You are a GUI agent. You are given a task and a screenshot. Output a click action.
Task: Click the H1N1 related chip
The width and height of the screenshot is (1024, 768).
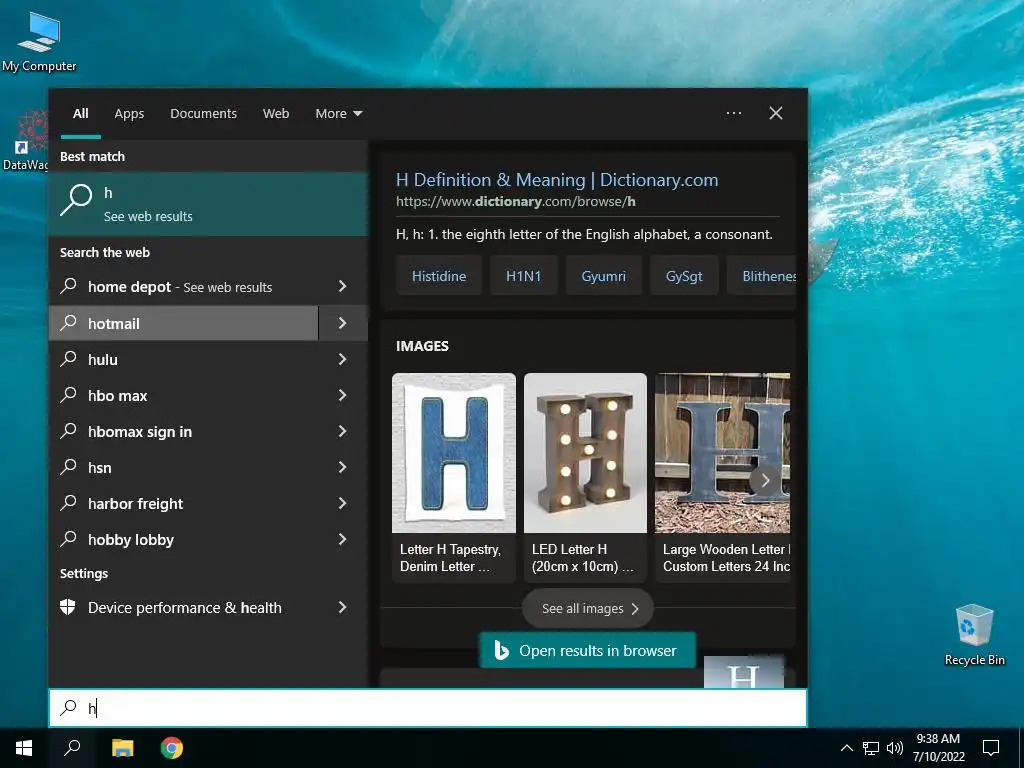pyautogui.click(x=524, y=276)
